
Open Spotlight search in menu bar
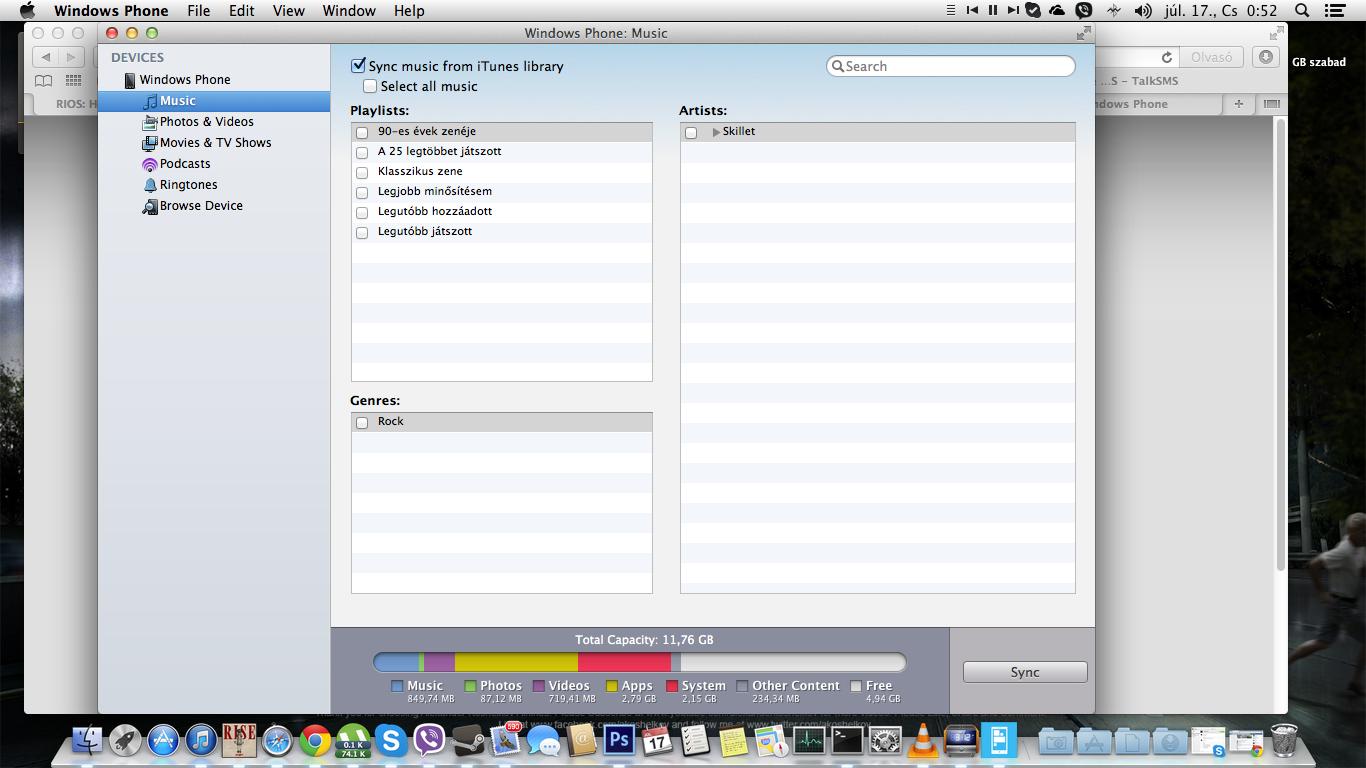coord(1302,10)
